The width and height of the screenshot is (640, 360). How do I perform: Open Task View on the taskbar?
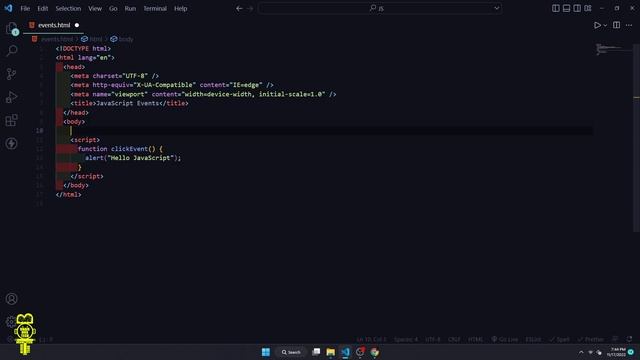click(x=316, y=352)
